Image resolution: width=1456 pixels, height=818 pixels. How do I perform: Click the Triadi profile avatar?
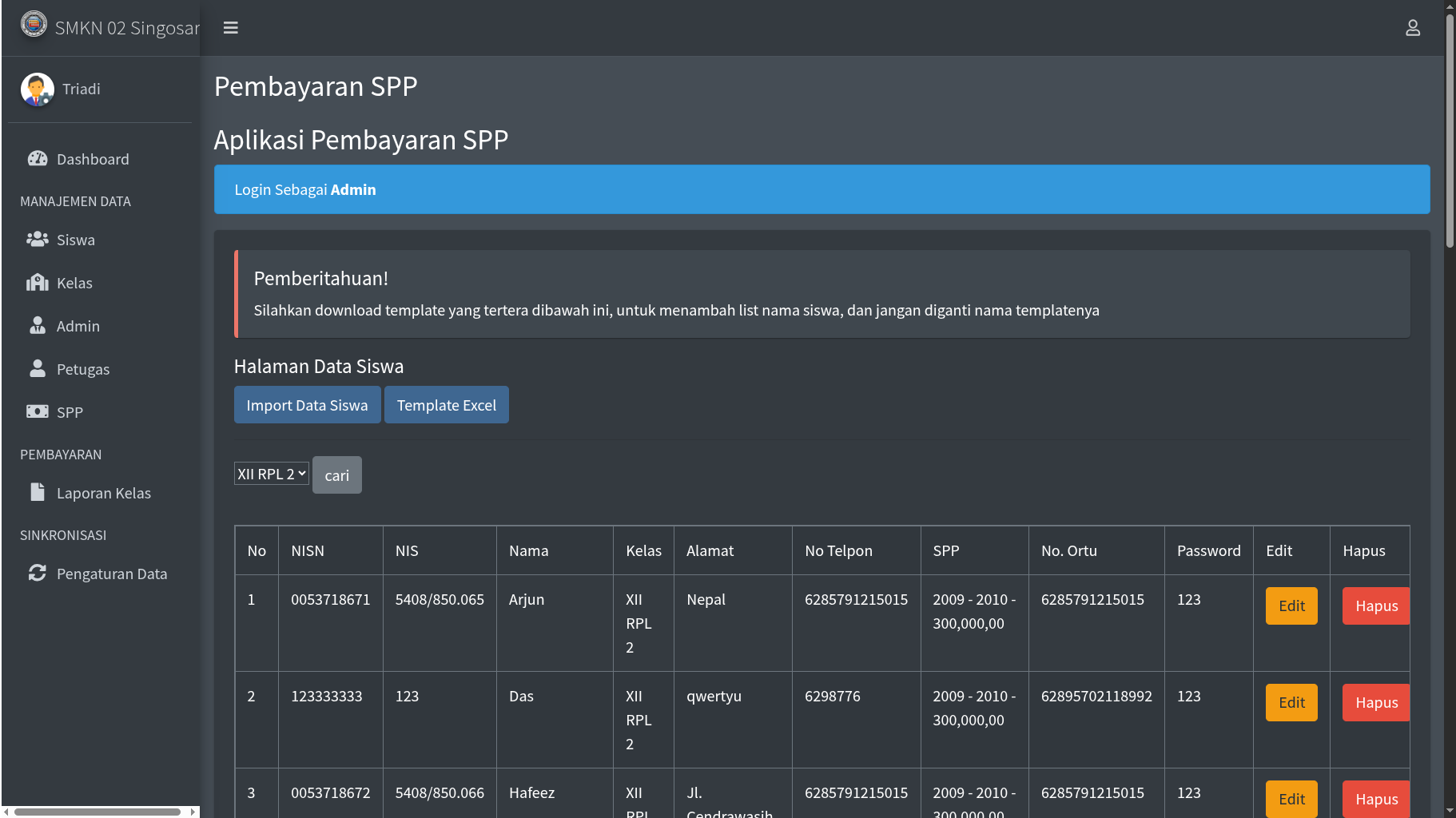click(x=38, y=89)
